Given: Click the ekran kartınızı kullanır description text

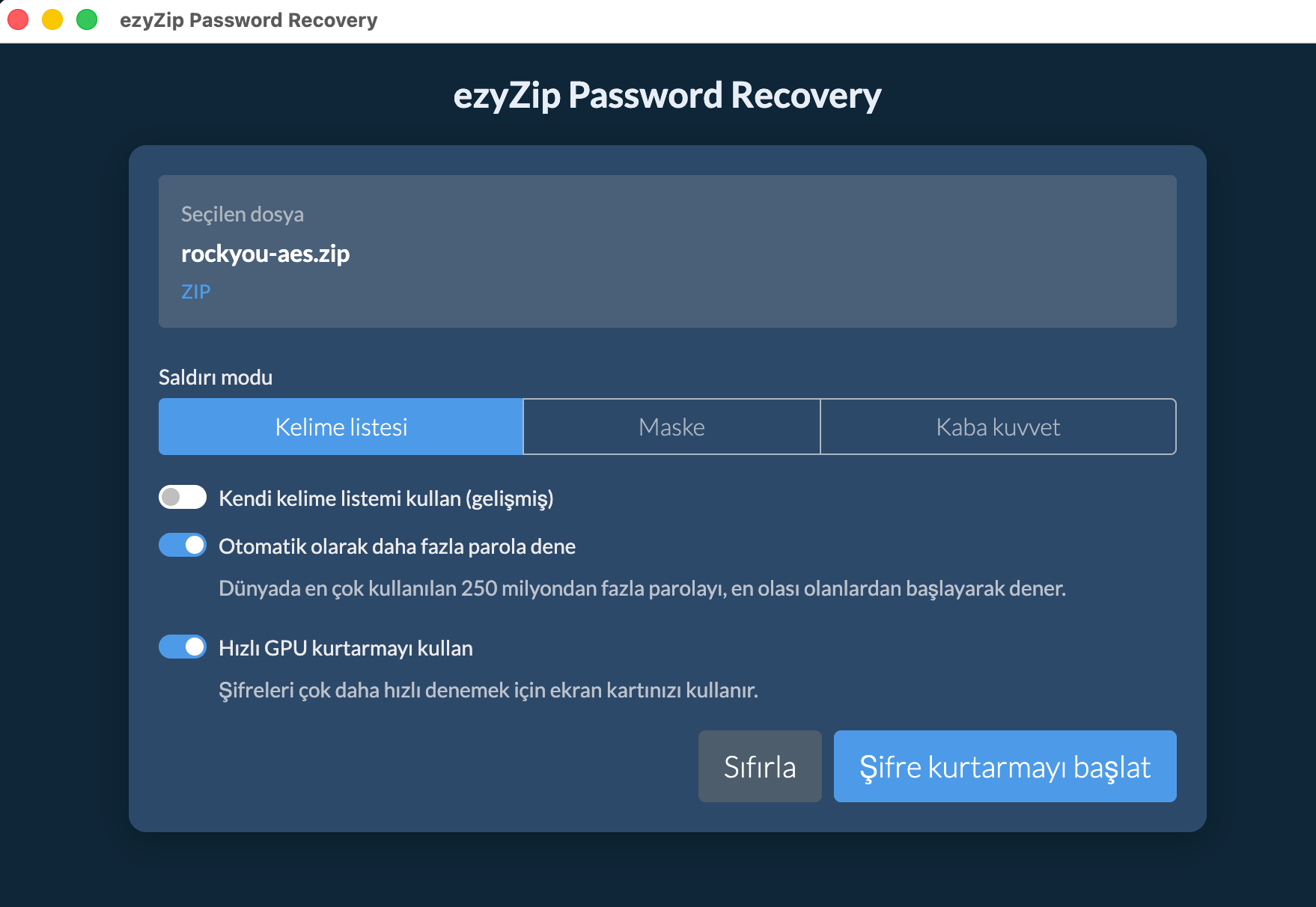Looking at the screenshot, I should [x=488, y=690].
